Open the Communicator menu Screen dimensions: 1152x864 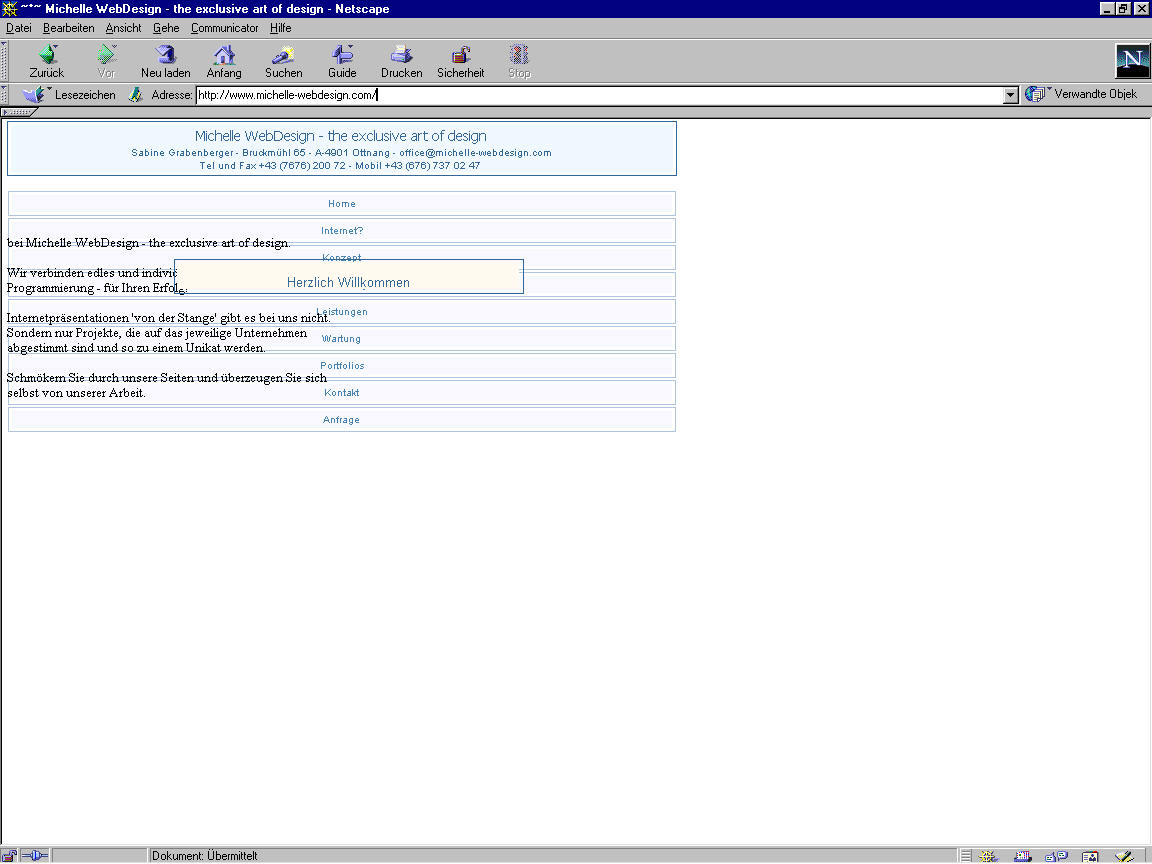224,28
